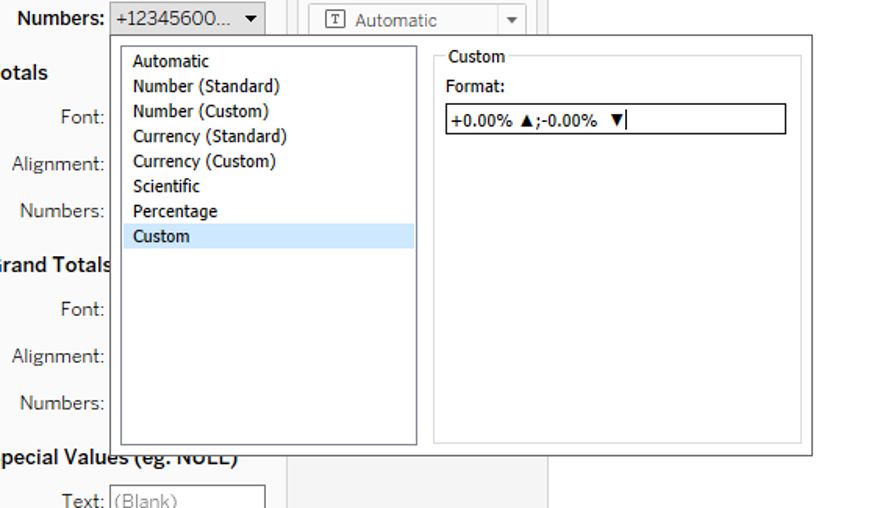Click the Font label under Grand Totals
Image resolution: width=877 pixels, height=508 pixels.
(x=82, y=309)
